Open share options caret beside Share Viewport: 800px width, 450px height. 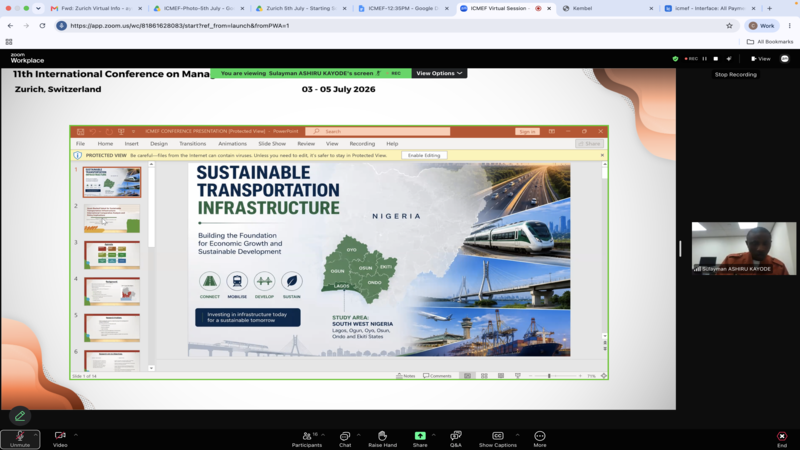pyautogui.click(x=434, y=435)
